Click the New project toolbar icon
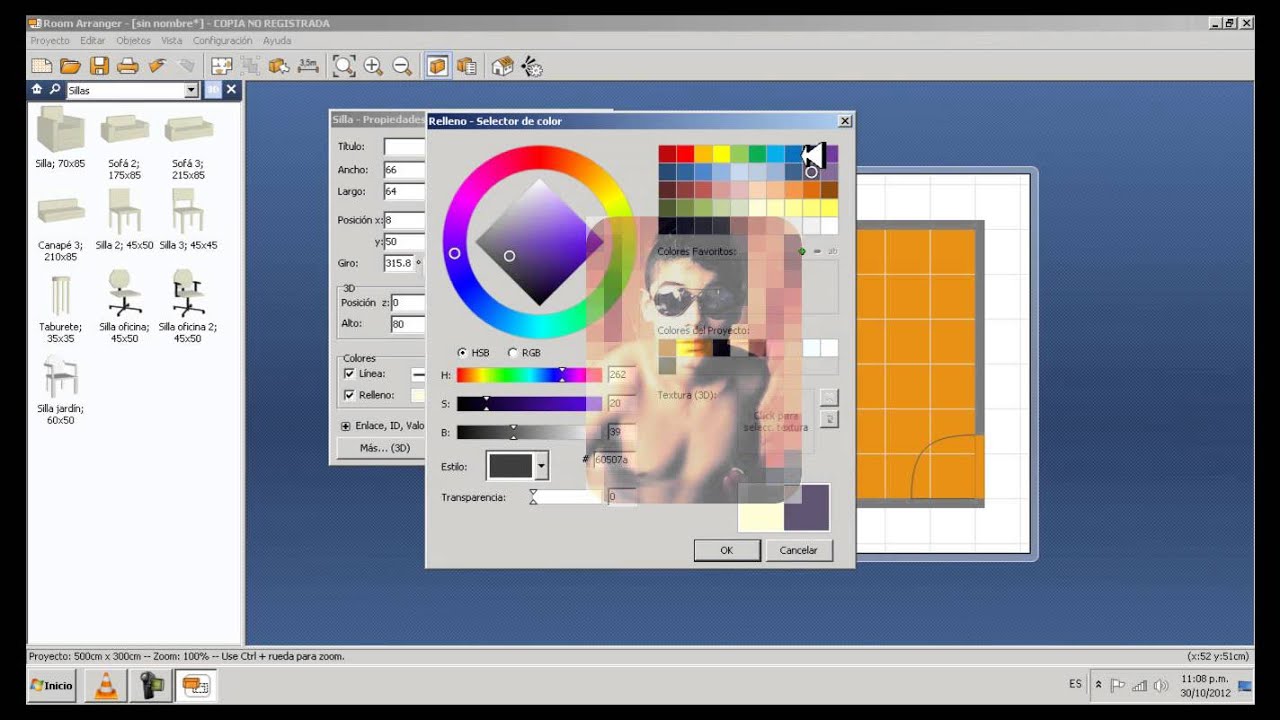Image resolution: width=1280 pixels, height=720 pixels. point(41,66)
